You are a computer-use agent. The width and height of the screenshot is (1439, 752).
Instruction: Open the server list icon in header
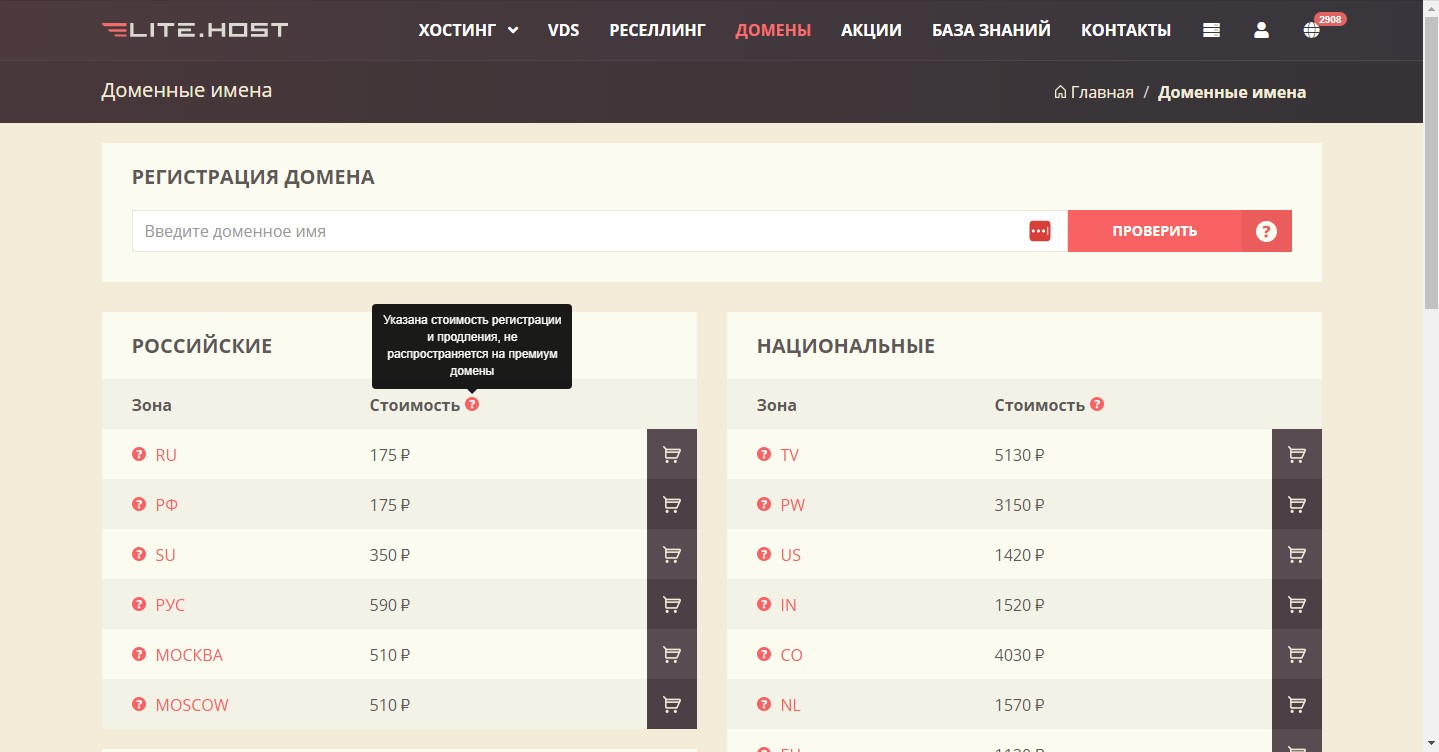pyautogui.click(x=1211, y=30)
